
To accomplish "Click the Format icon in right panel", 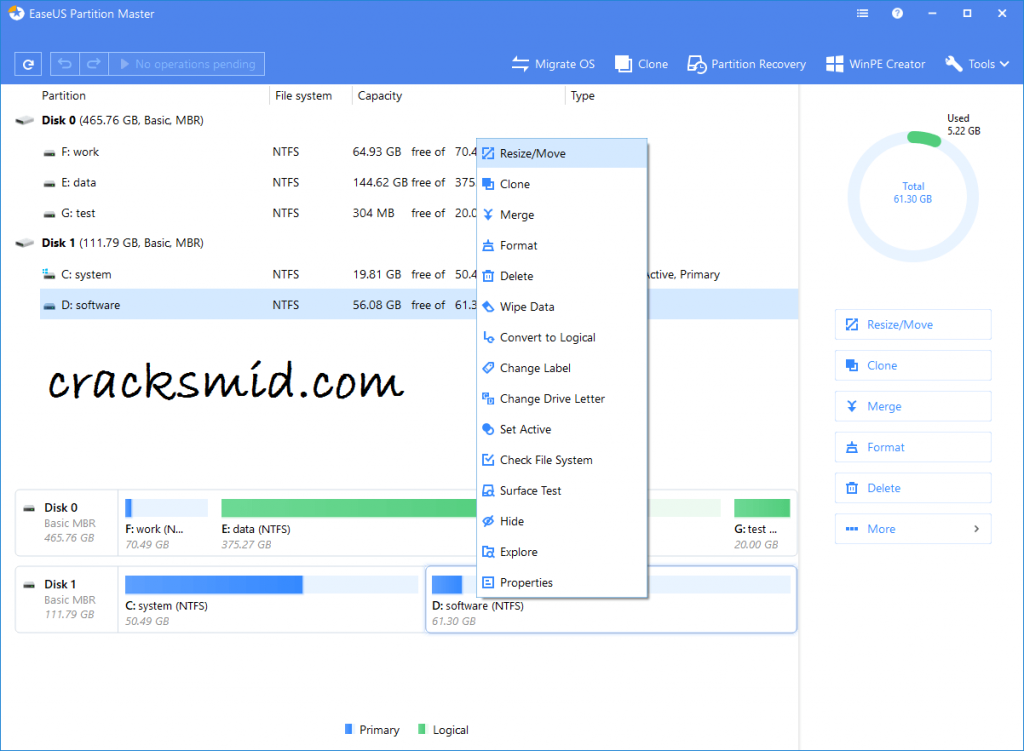I will (852, 447).
